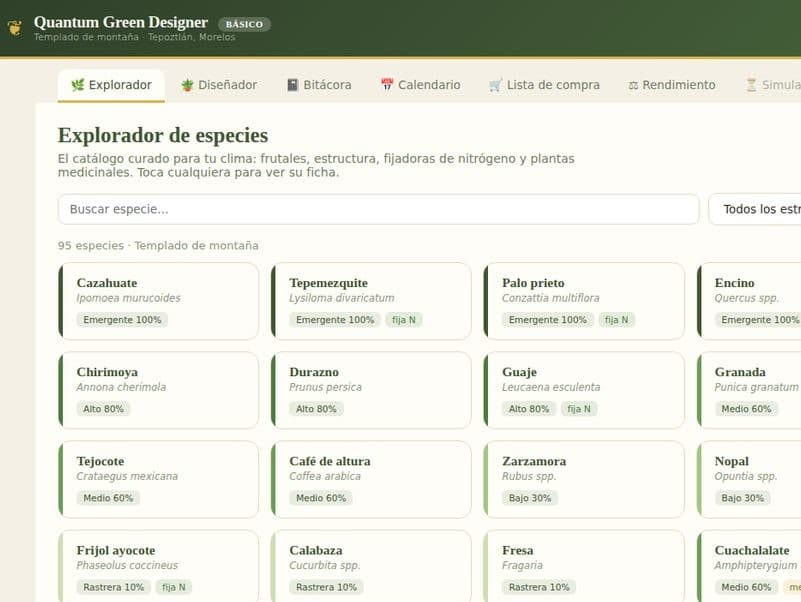
Task: Click the 'Rastrera 10%' tag on Calabaza
Action: [326, 587]
